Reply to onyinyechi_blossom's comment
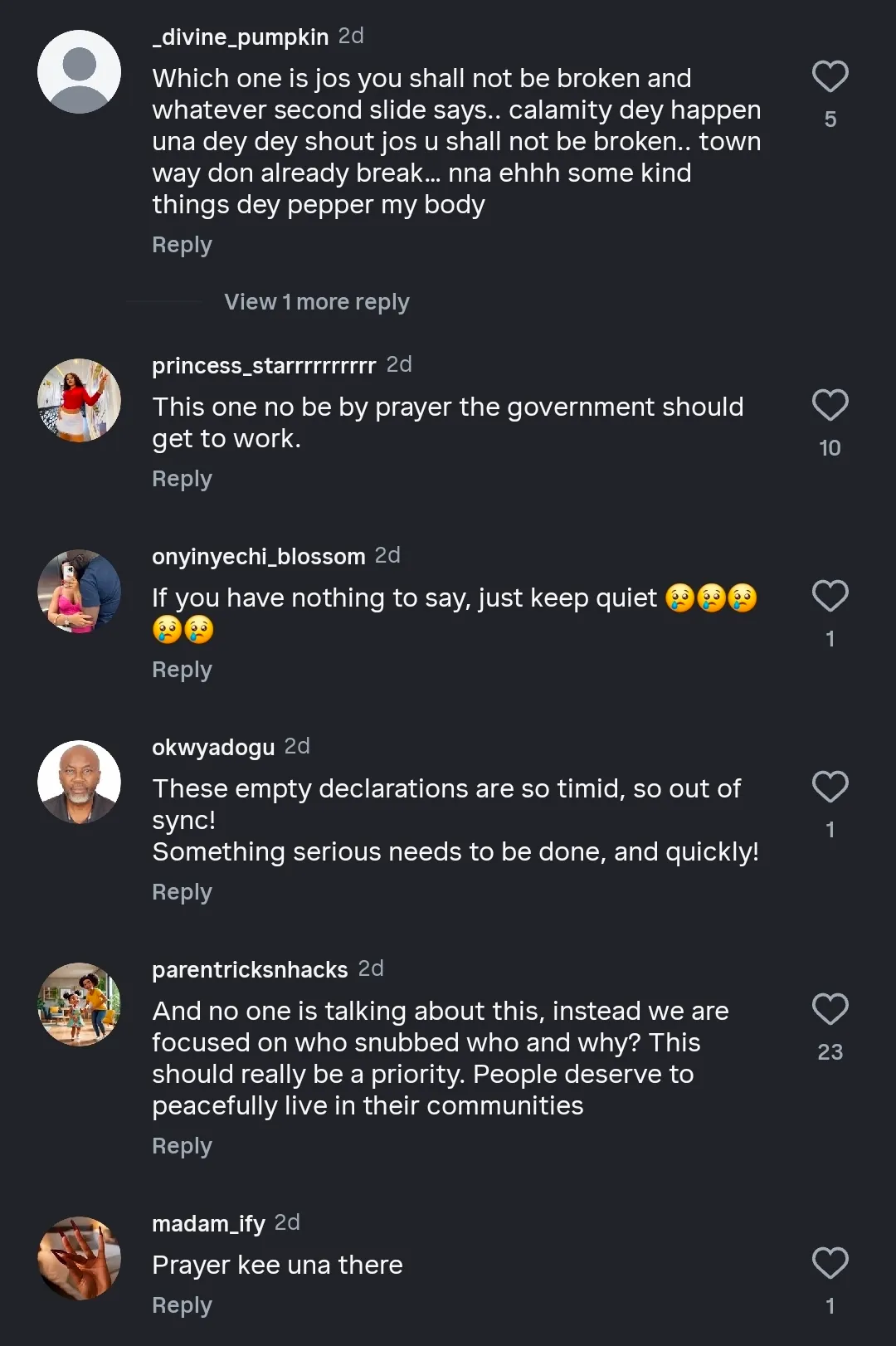This screenshot has height=1346, width=896. pos(182,671)
